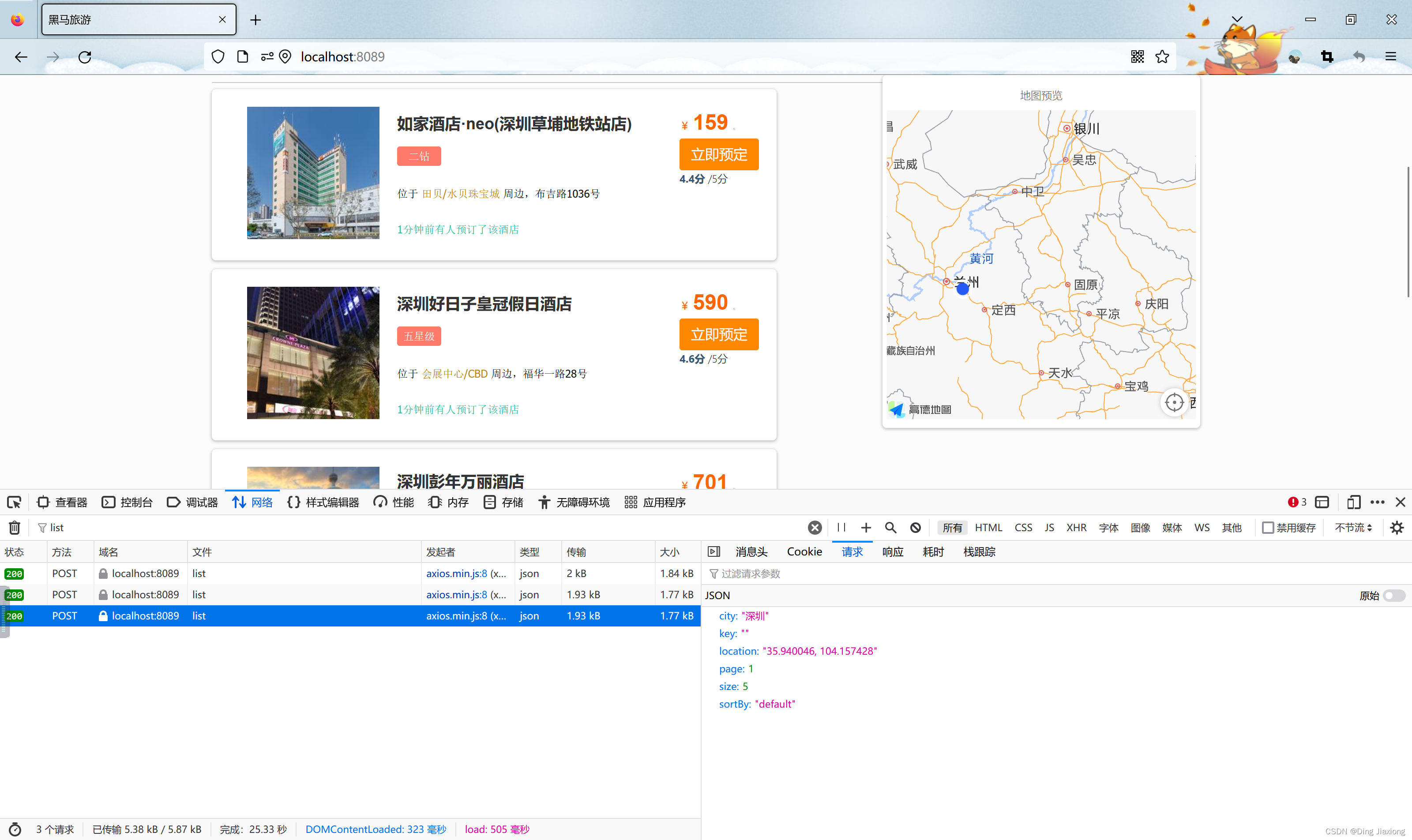Viewport: 1412px width, 840px height.
Task: Enable the 禁用缓存 checkbox
Action: pos(1268,528)
